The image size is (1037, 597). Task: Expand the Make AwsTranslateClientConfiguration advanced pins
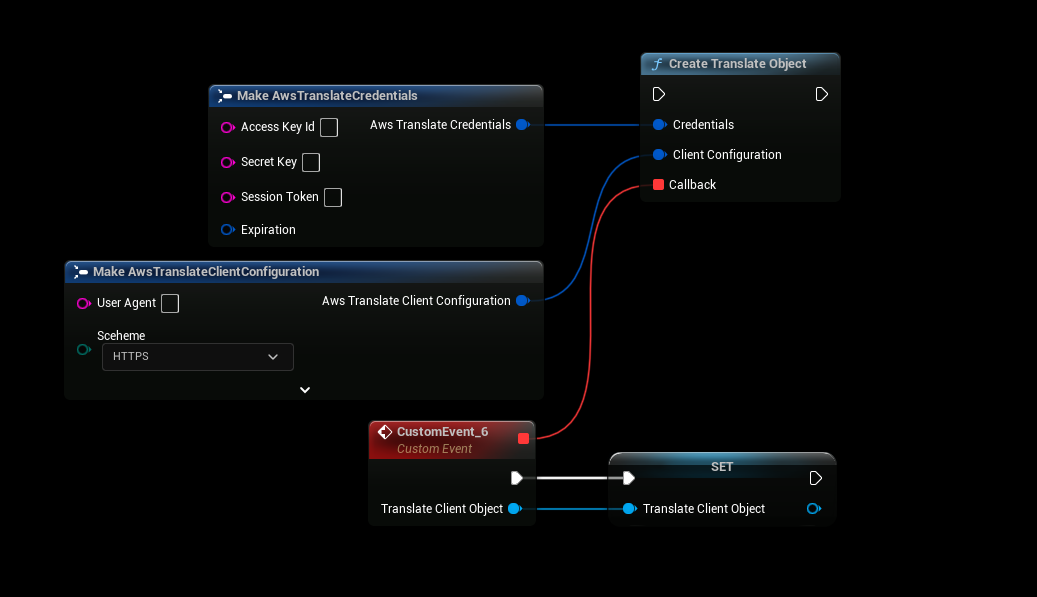point(305,390)
